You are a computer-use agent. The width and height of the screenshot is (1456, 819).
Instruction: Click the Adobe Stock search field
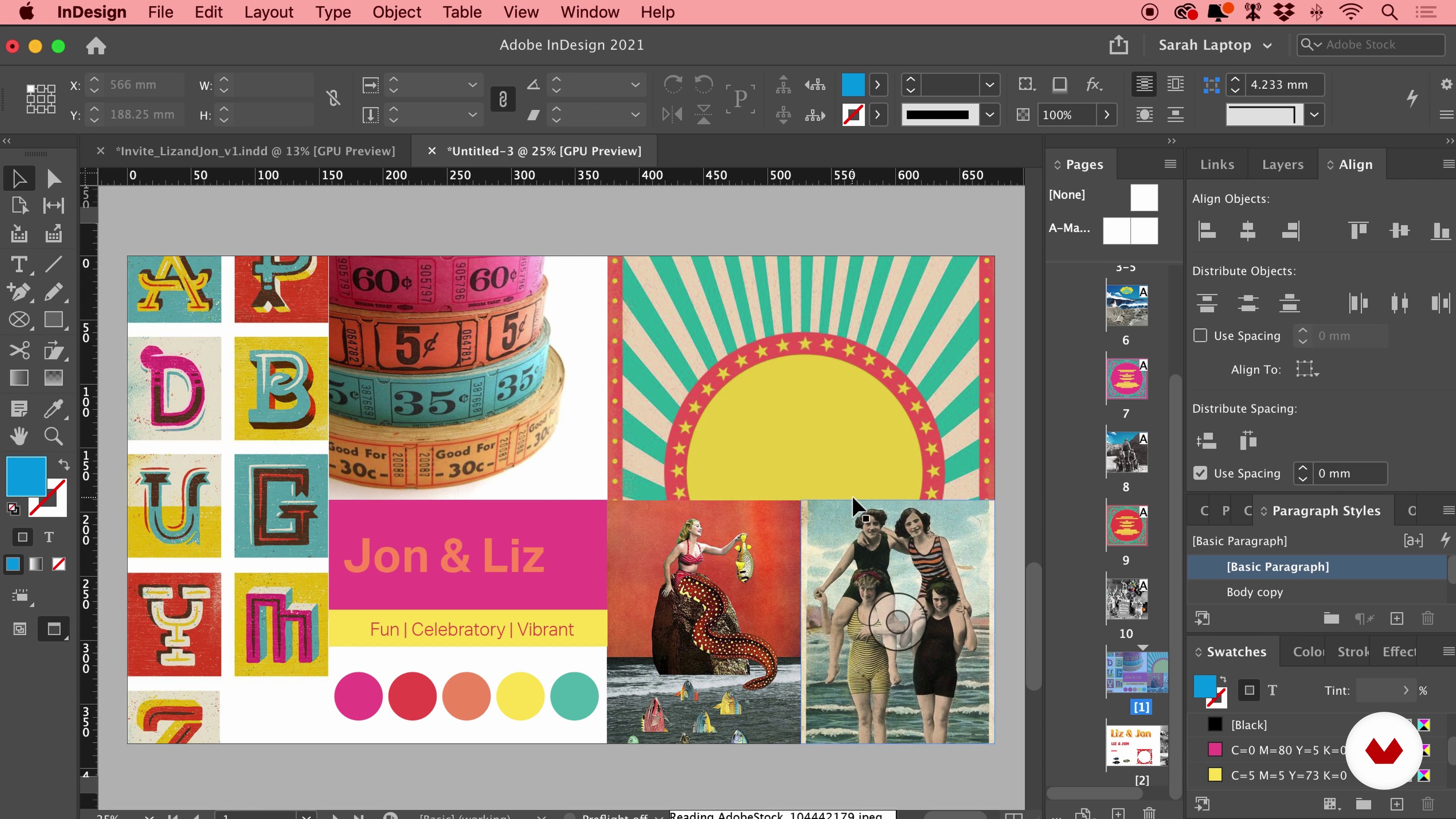[x=1370, y=45]
